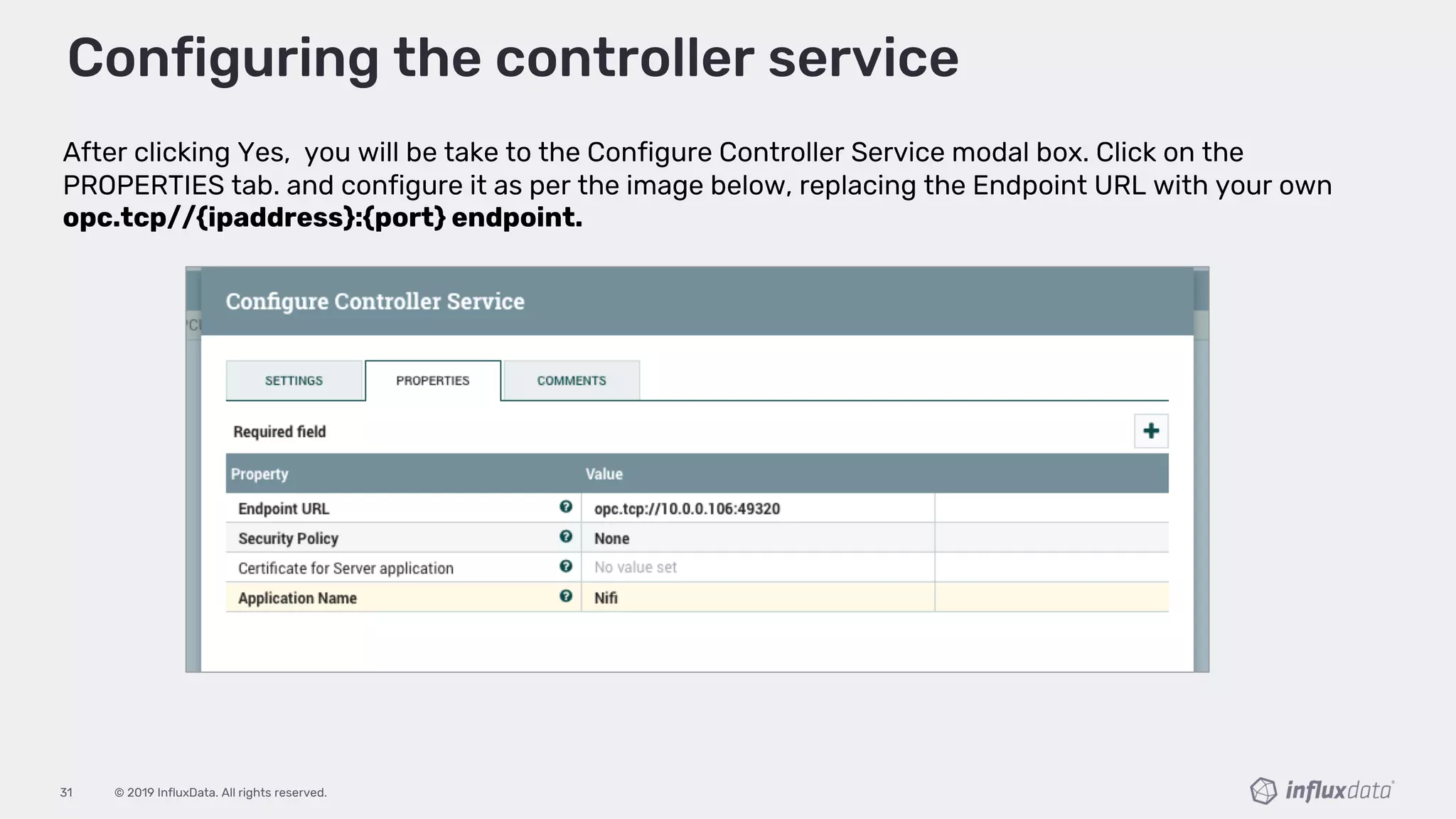Viewport: 1456px width, 819px height.
Task: Click the plus icon to add a property
Action: click(1151, 431)
